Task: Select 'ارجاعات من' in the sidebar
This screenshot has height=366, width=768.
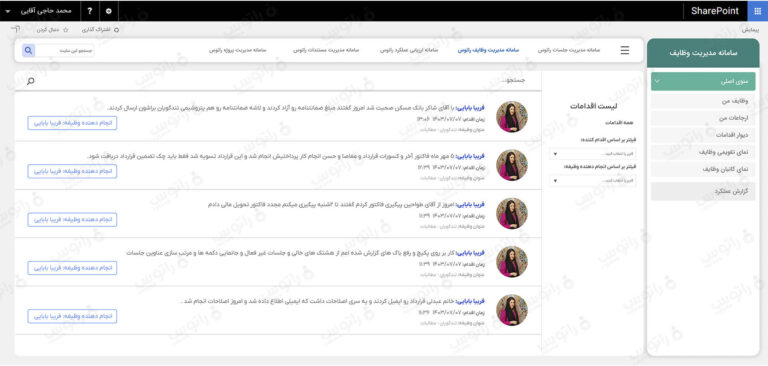Action: point(703,118)
